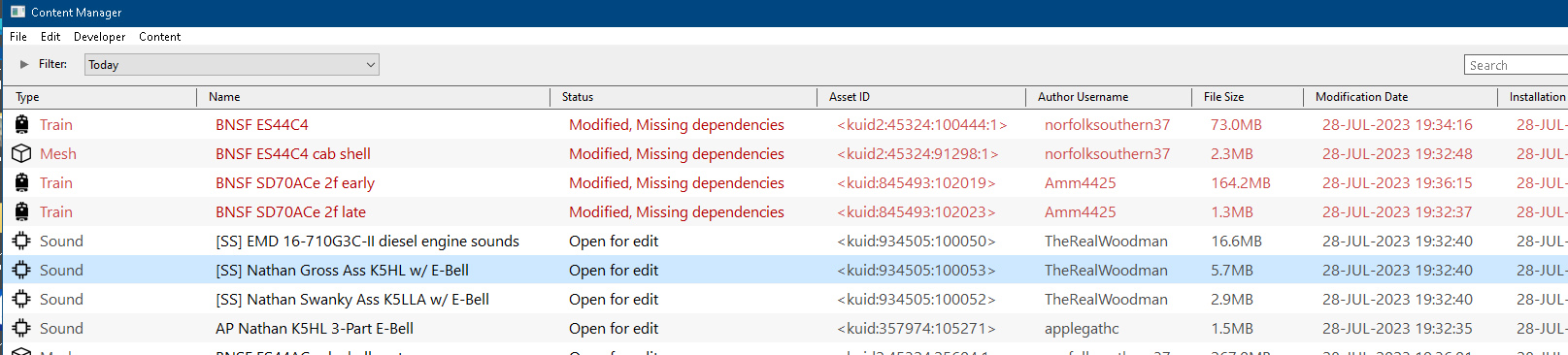Click asset ID <kuid:845493:102023>

(917, 211)
